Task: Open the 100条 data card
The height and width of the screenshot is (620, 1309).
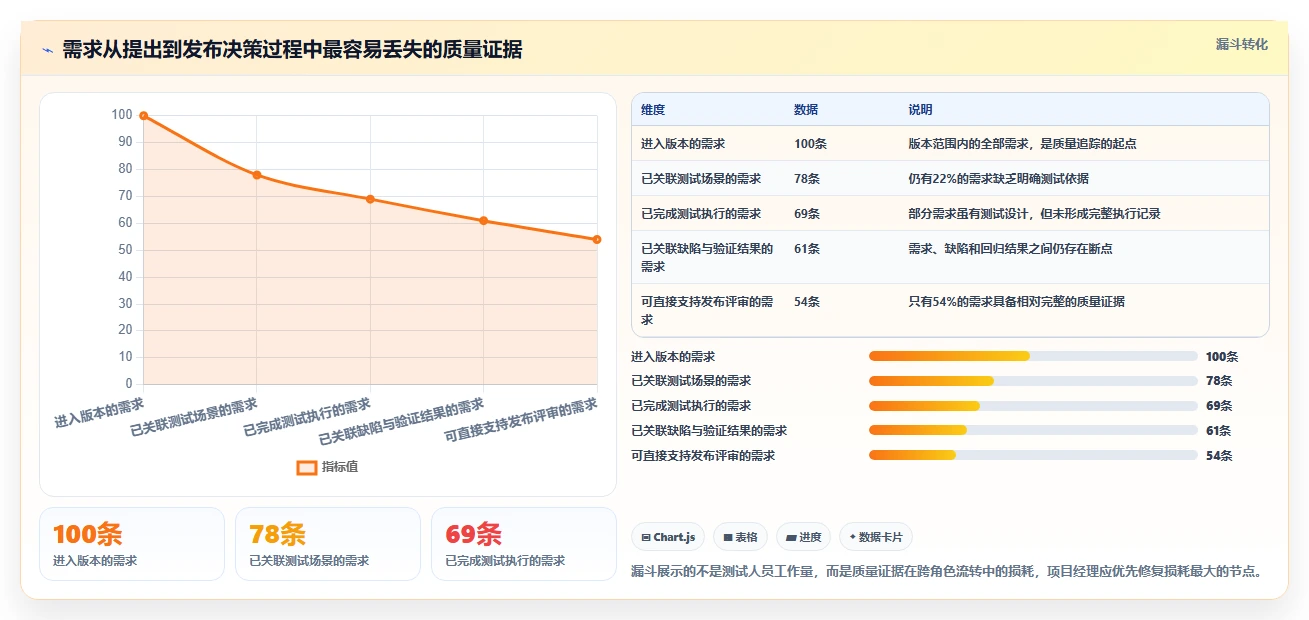Action: (x=132, y=544)
